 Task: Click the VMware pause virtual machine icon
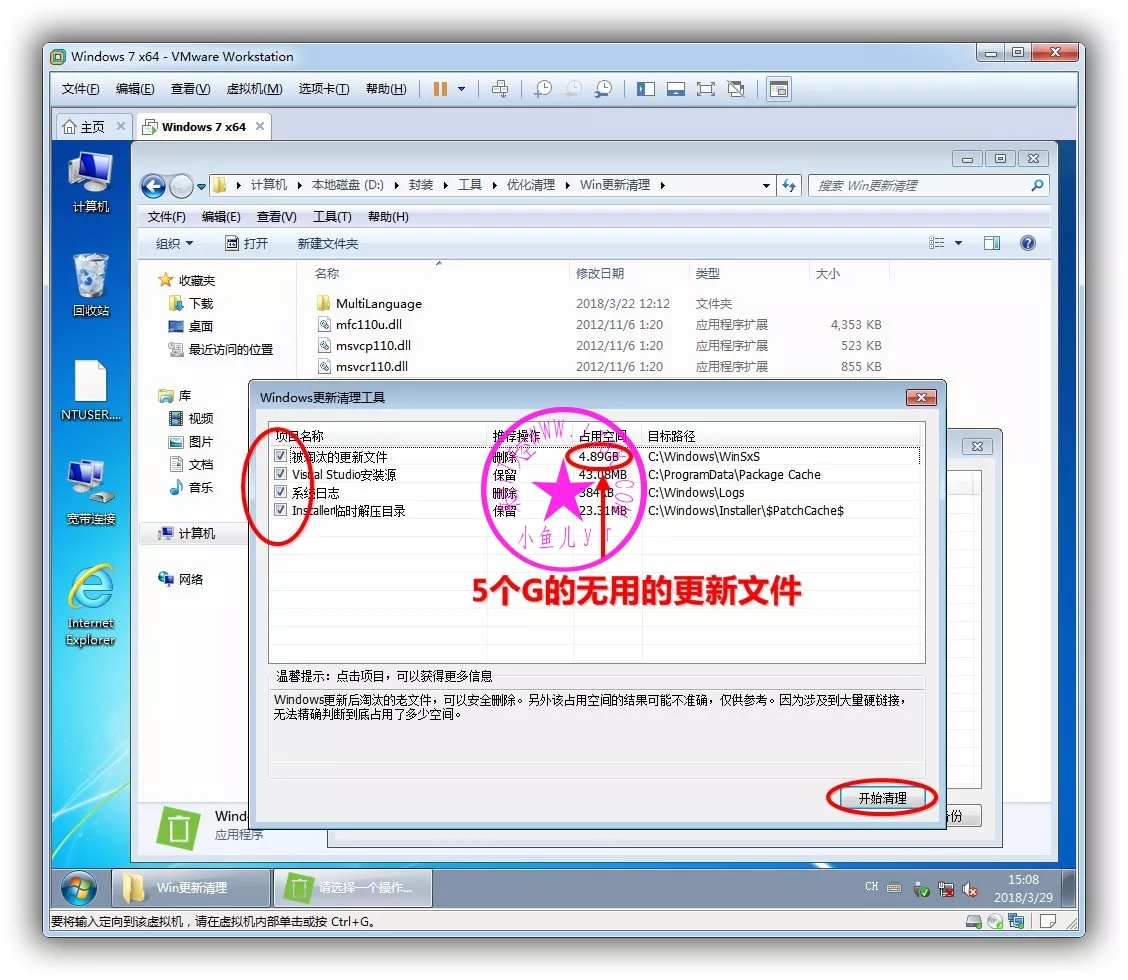440,89
